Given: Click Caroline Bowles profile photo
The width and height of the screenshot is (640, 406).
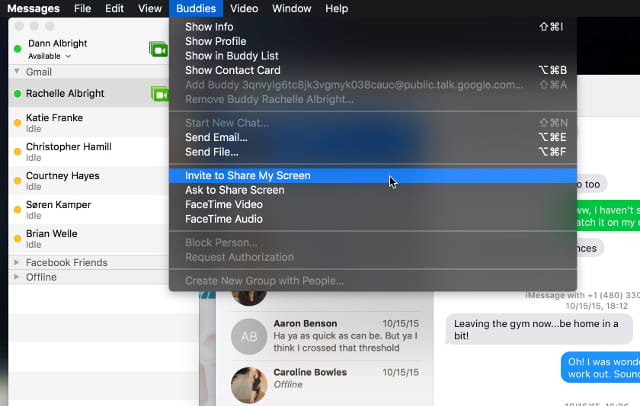Looking at the screenshot, I should click(249, 385).
